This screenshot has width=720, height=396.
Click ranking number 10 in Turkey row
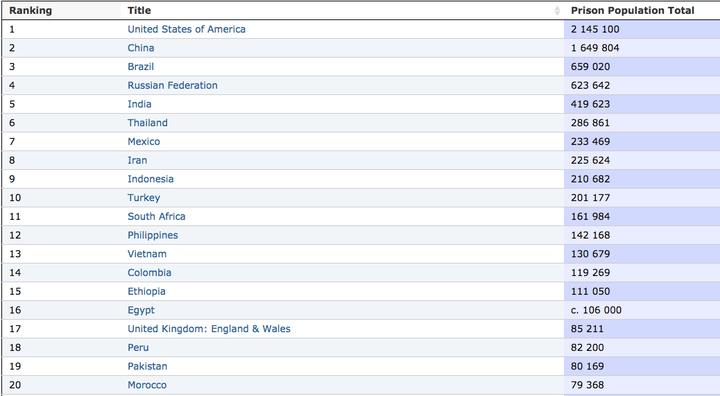pyautogui.click(x=15, y=198)
